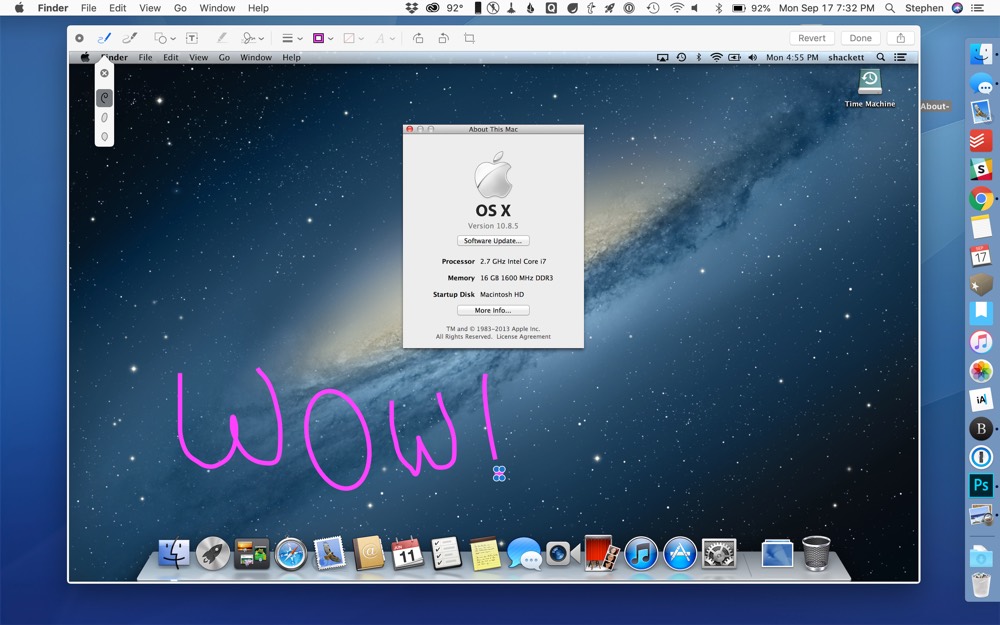Viewport: 1000px width, 625px height.
Task: Click the date and time in menu bar
Action: [827, 8]
